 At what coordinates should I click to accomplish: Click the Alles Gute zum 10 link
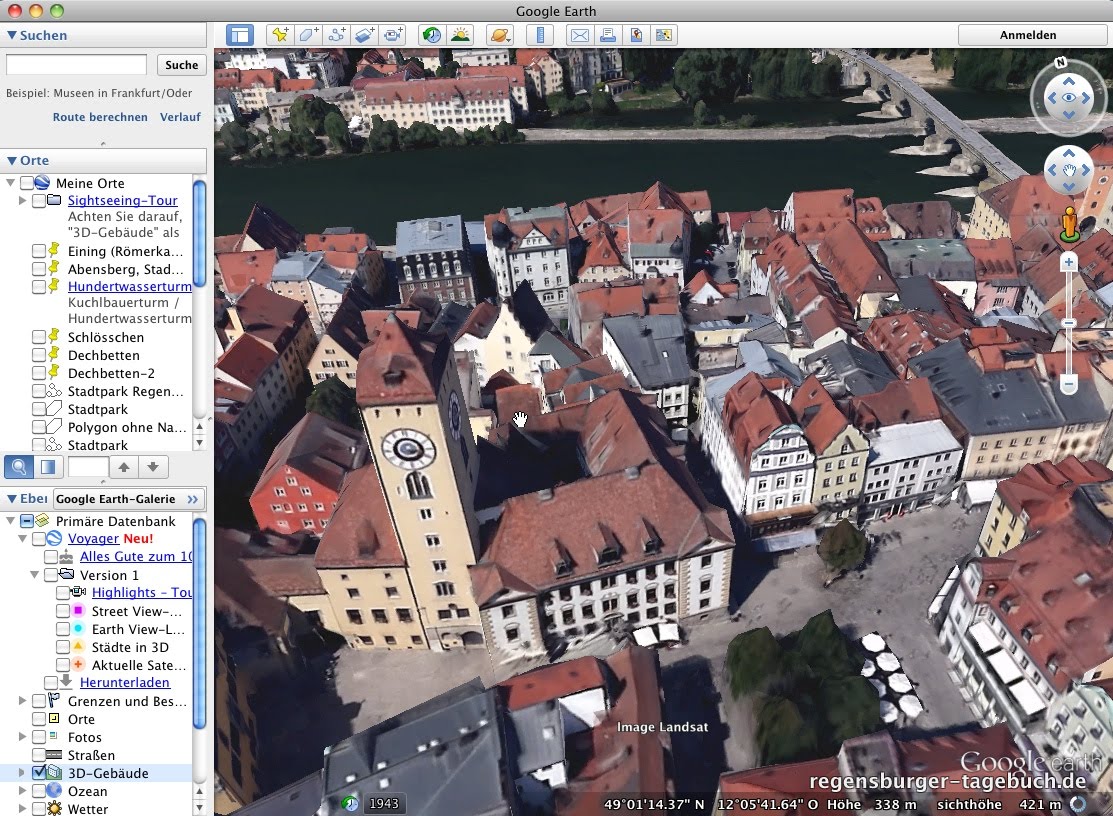(136, 556)
